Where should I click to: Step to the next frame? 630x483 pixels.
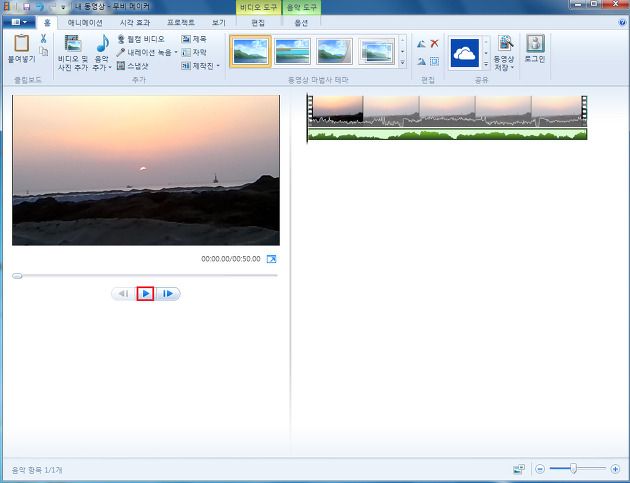(168, 294)
